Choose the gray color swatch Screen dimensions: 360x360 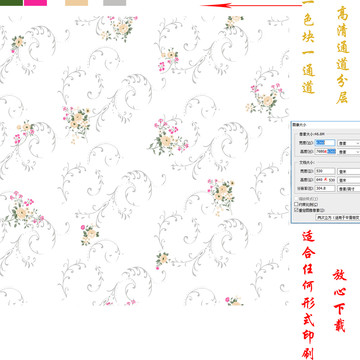[x=114, y=3]
